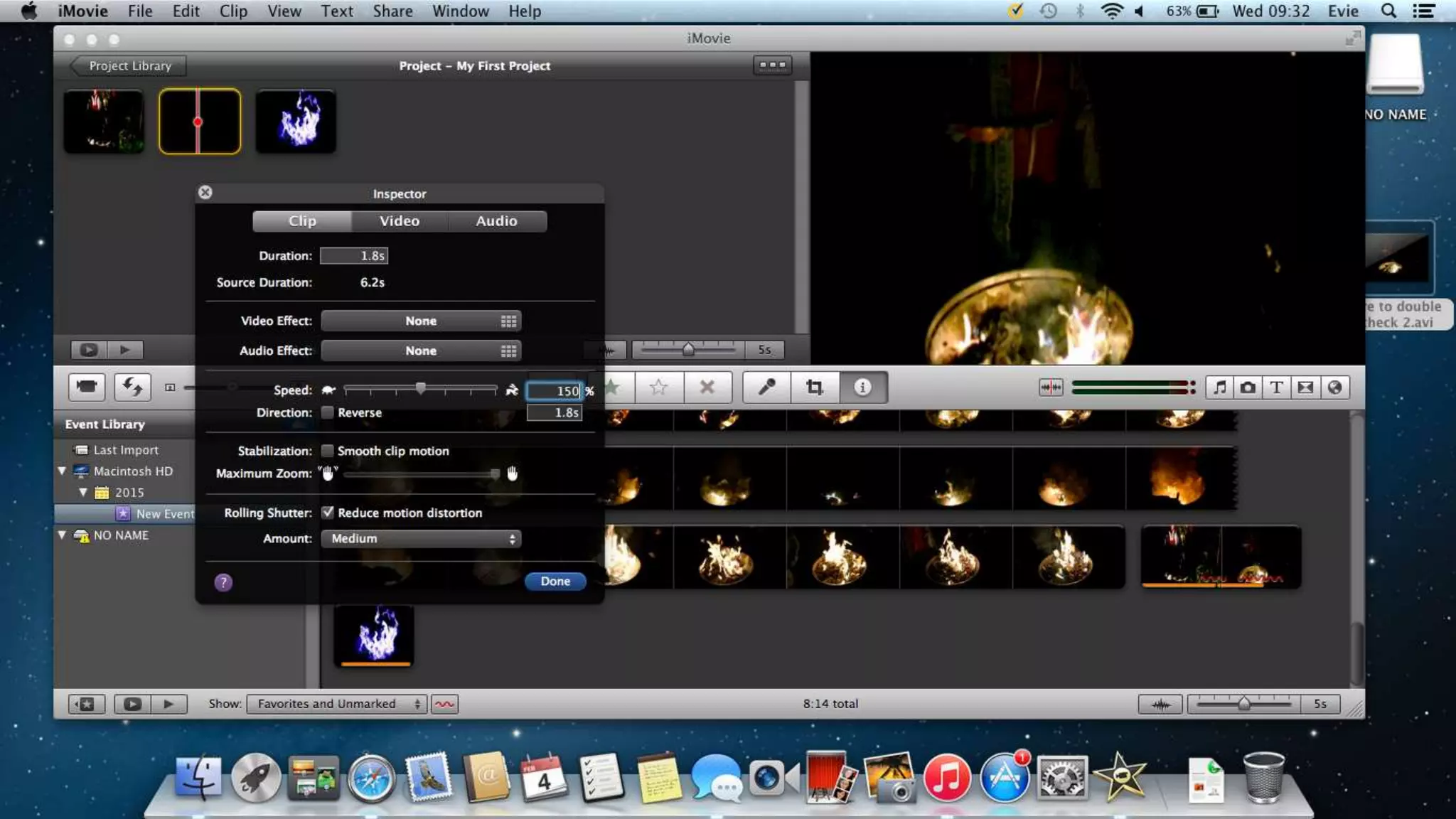This screenshot has height=819, width=1456.
Task: Switch to the Video tab in Inspector
Action: click(400, 221)
